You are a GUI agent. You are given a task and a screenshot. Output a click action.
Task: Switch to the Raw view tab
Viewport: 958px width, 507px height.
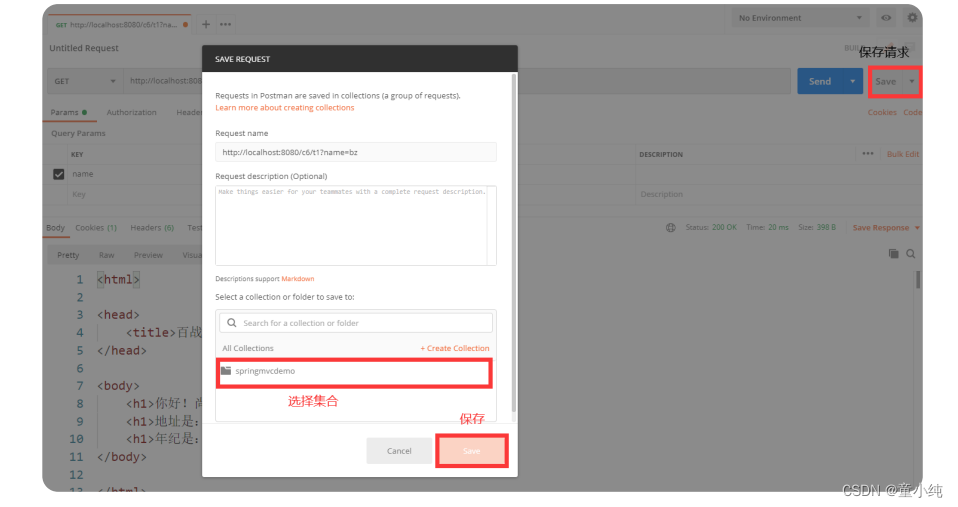pyautogui.click(x=106, y=255)
